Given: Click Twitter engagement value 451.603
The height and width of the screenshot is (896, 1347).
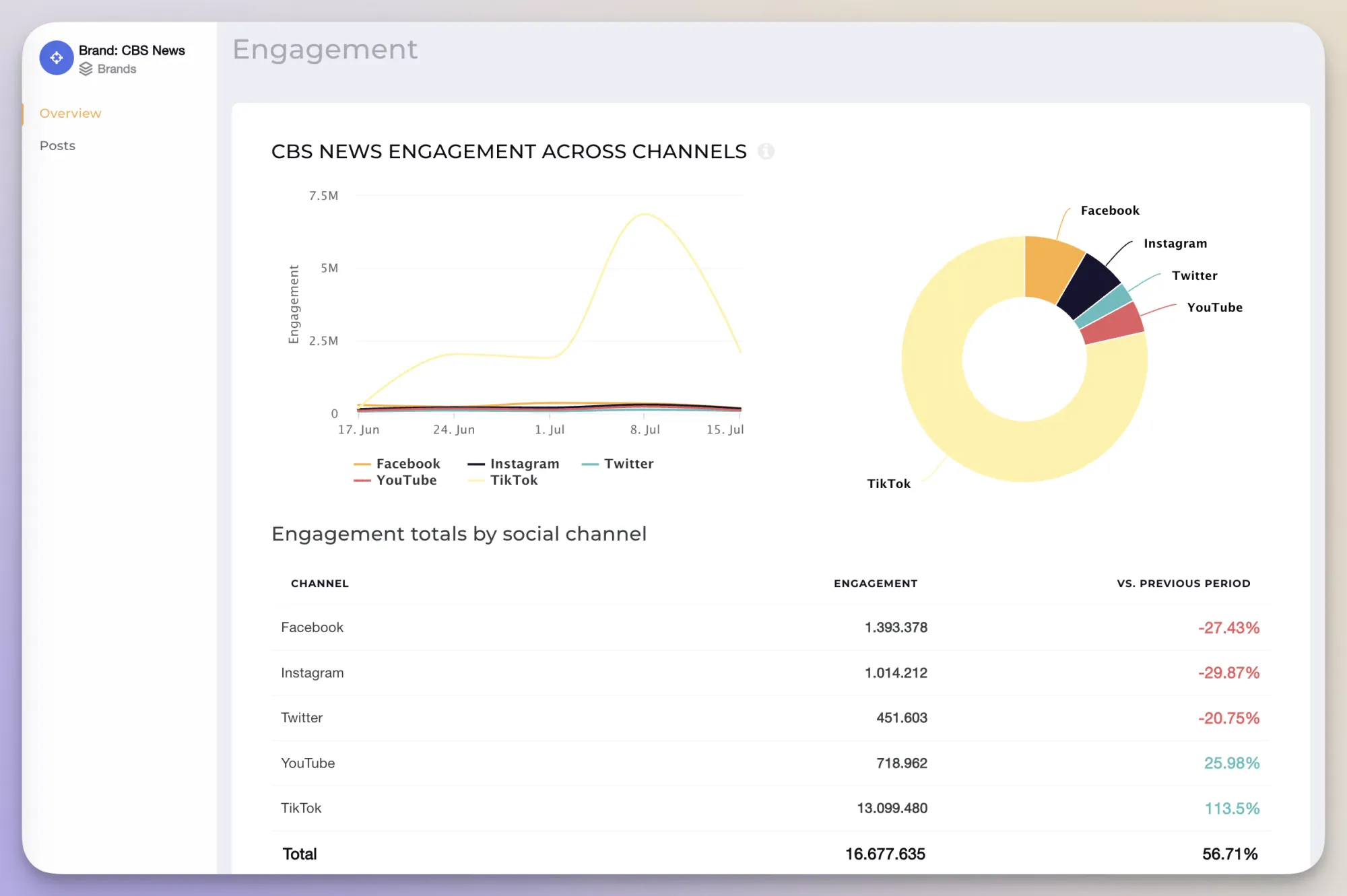Looking at the screenshot, I should [x=902, y=718].
